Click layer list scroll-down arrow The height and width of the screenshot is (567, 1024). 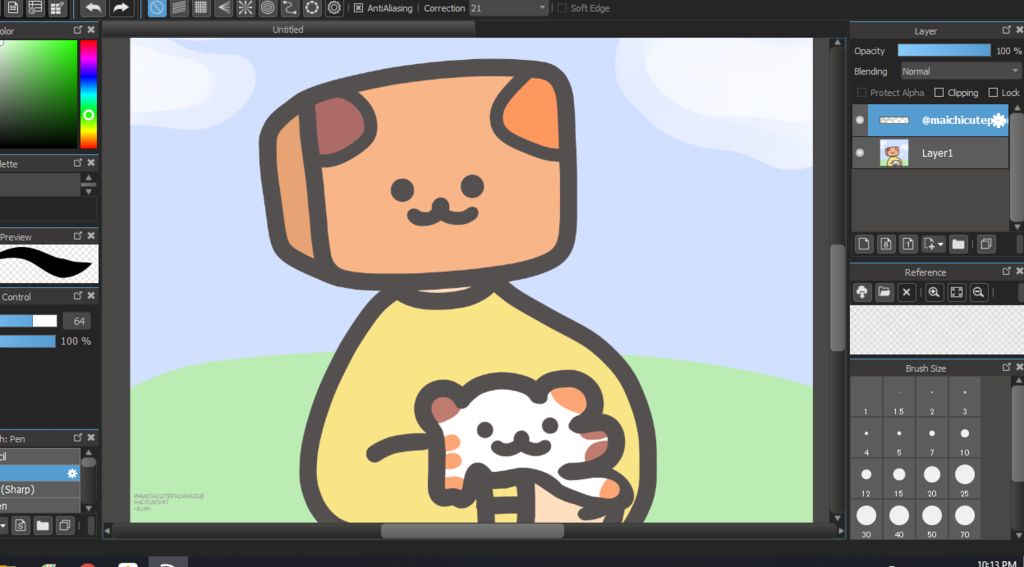1016,227
